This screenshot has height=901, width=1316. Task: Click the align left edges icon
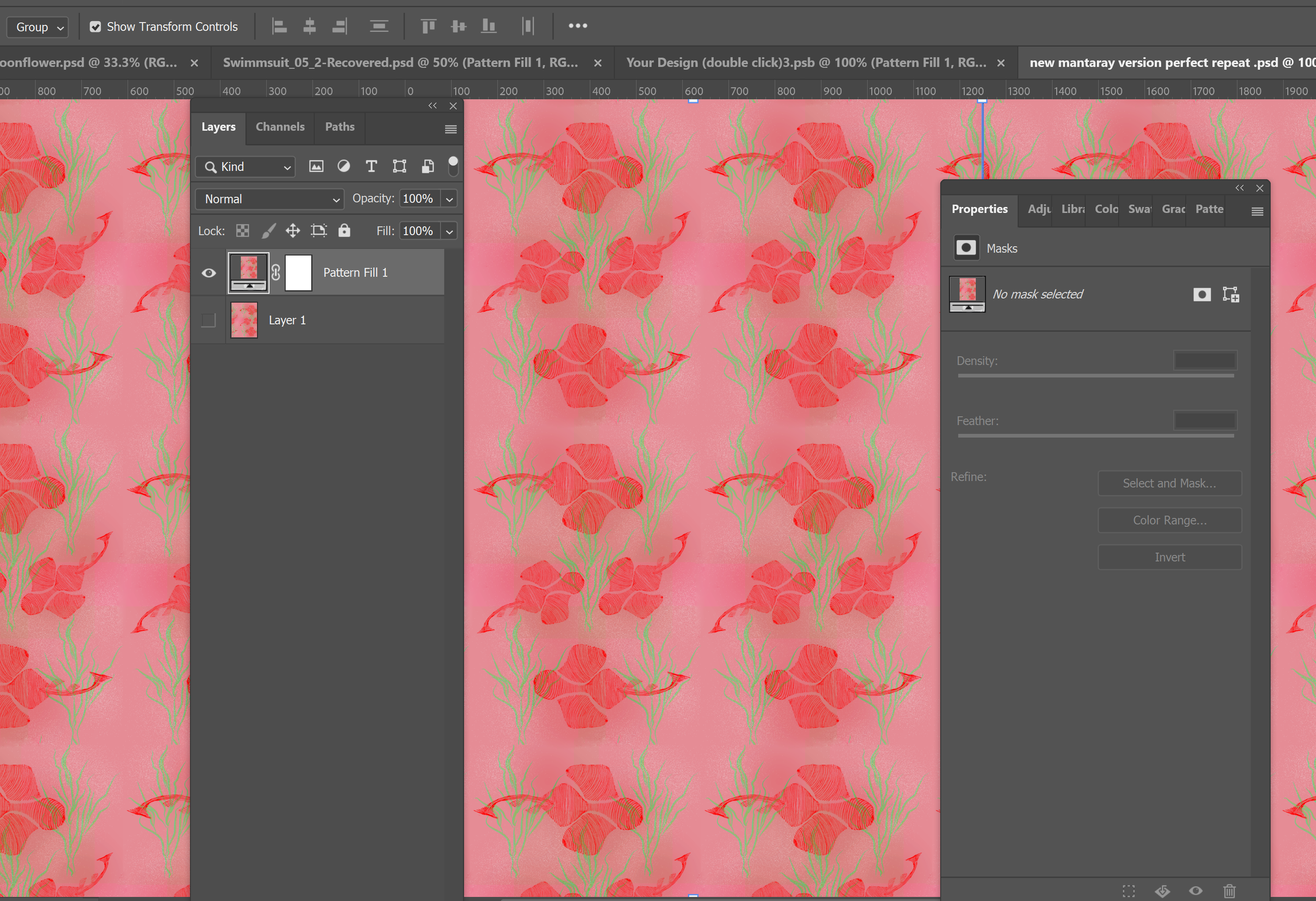click(x=280, y=26)
